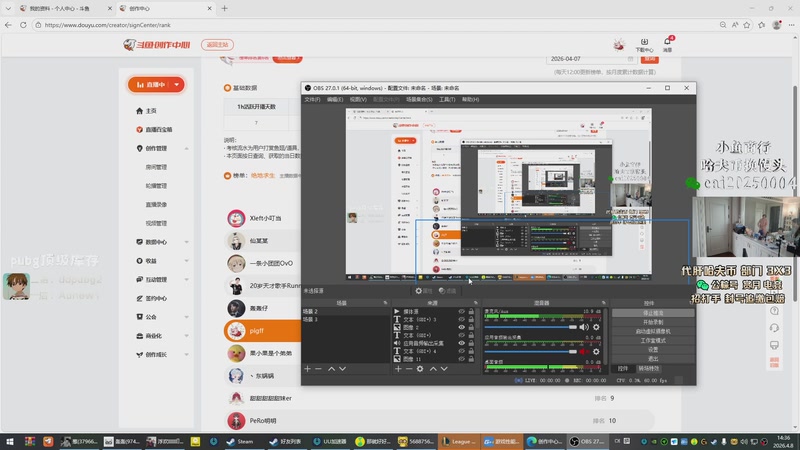800x450 pixels.
Task: Unmute 应用音频输出采集 red speaker icon
Action: [x=584, y=352]
